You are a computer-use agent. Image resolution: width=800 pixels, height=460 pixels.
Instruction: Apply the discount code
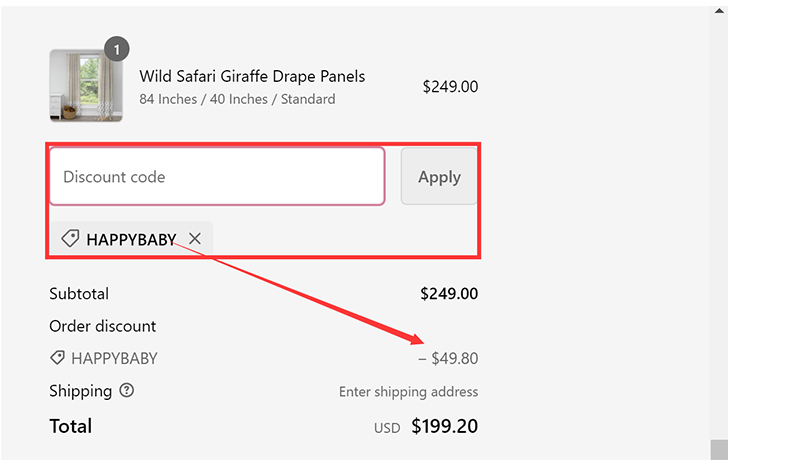[x=439, y=177]
